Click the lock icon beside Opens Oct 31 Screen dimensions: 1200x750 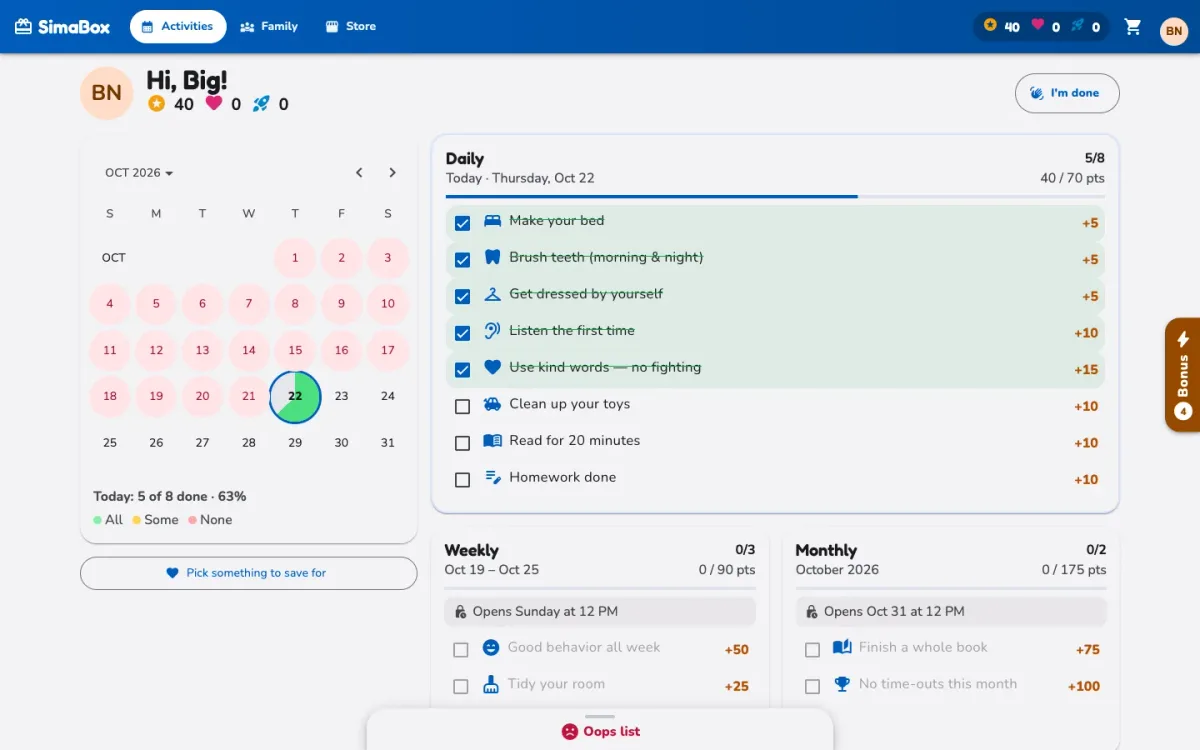tap(812, 612)
